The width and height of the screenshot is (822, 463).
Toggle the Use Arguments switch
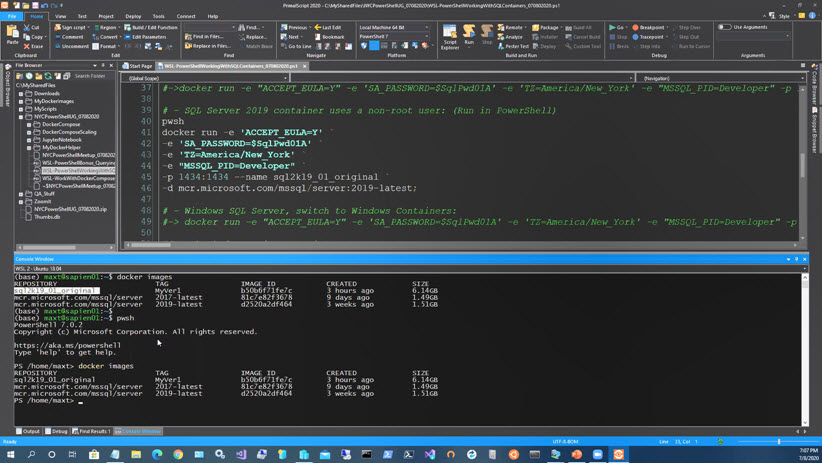tap(724, 27)
